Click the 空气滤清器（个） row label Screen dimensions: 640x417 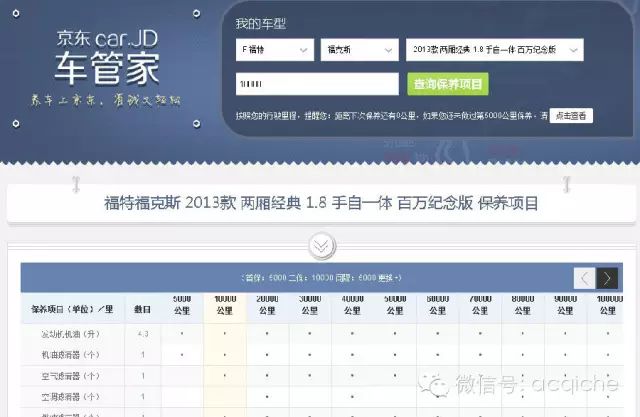[70, 376]
